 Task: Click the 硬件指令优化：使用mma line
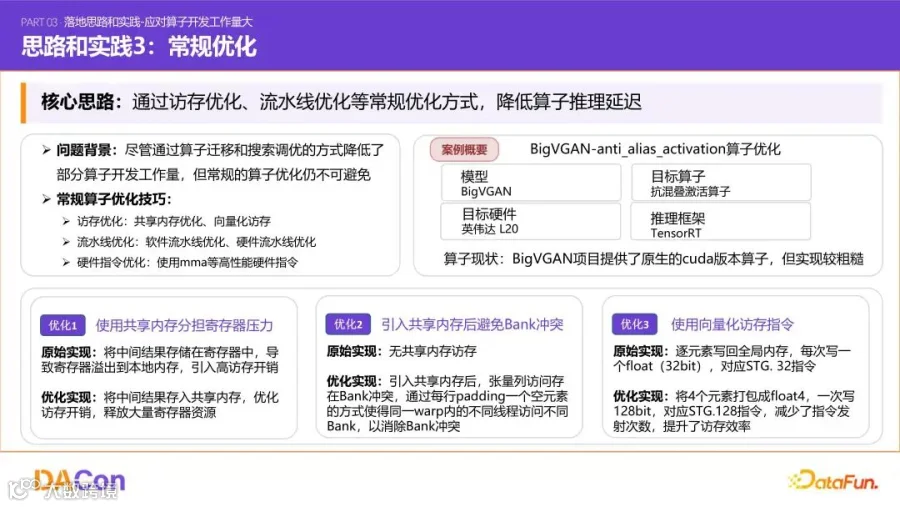click(x=187, y=262)
